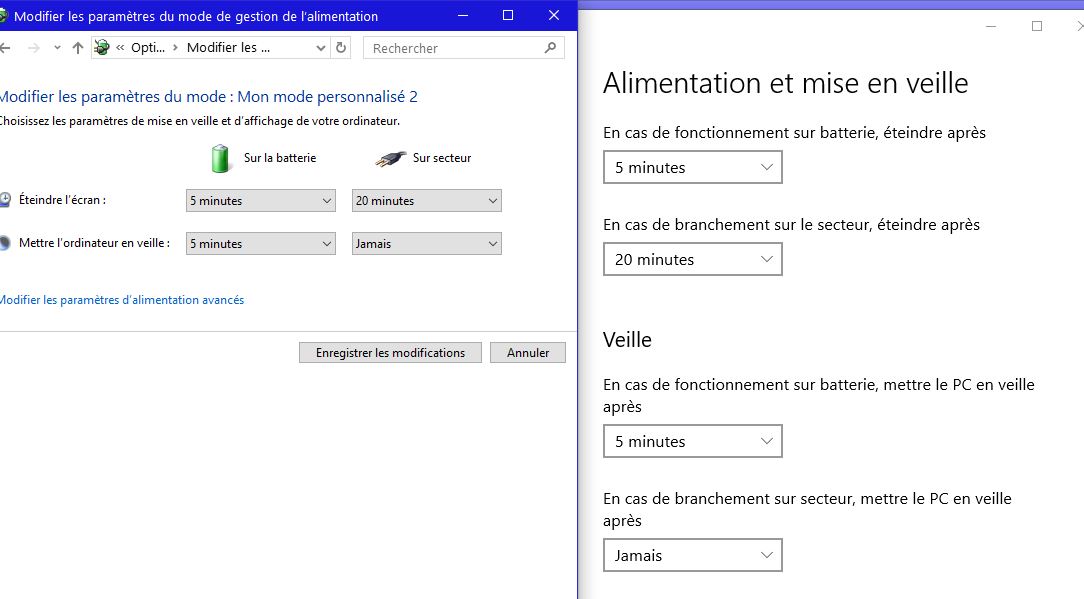
Task: Click the forward arrow in navigation bar
Action: tap(33, 48)
